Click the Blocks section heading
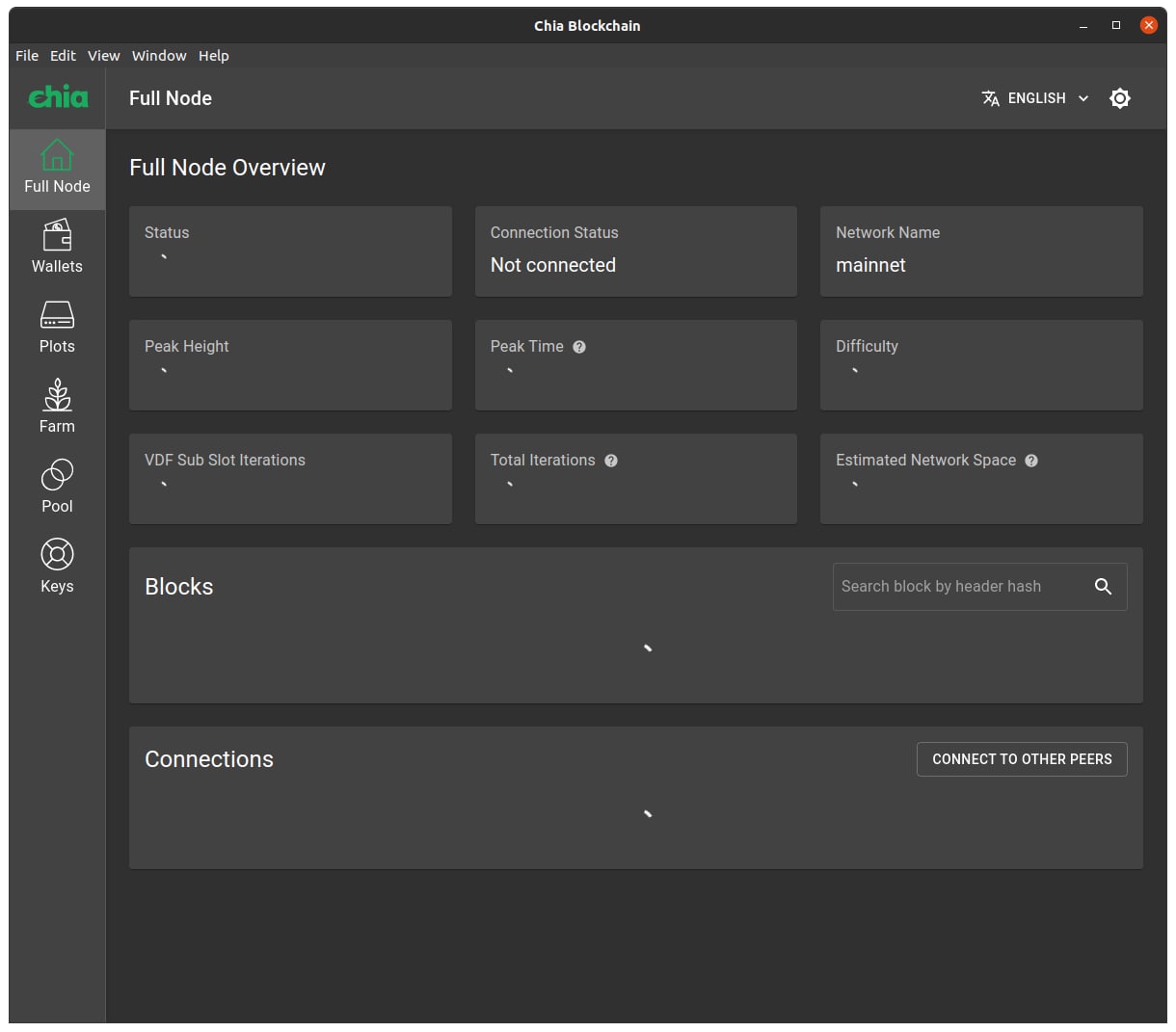1176x1032 pixels. (x=179, y=587)
